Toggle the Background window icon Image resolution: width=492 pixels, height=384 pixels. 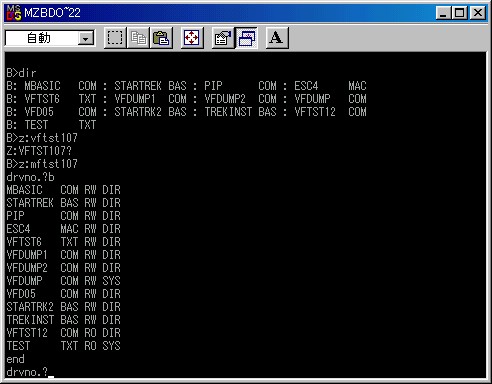246,38
